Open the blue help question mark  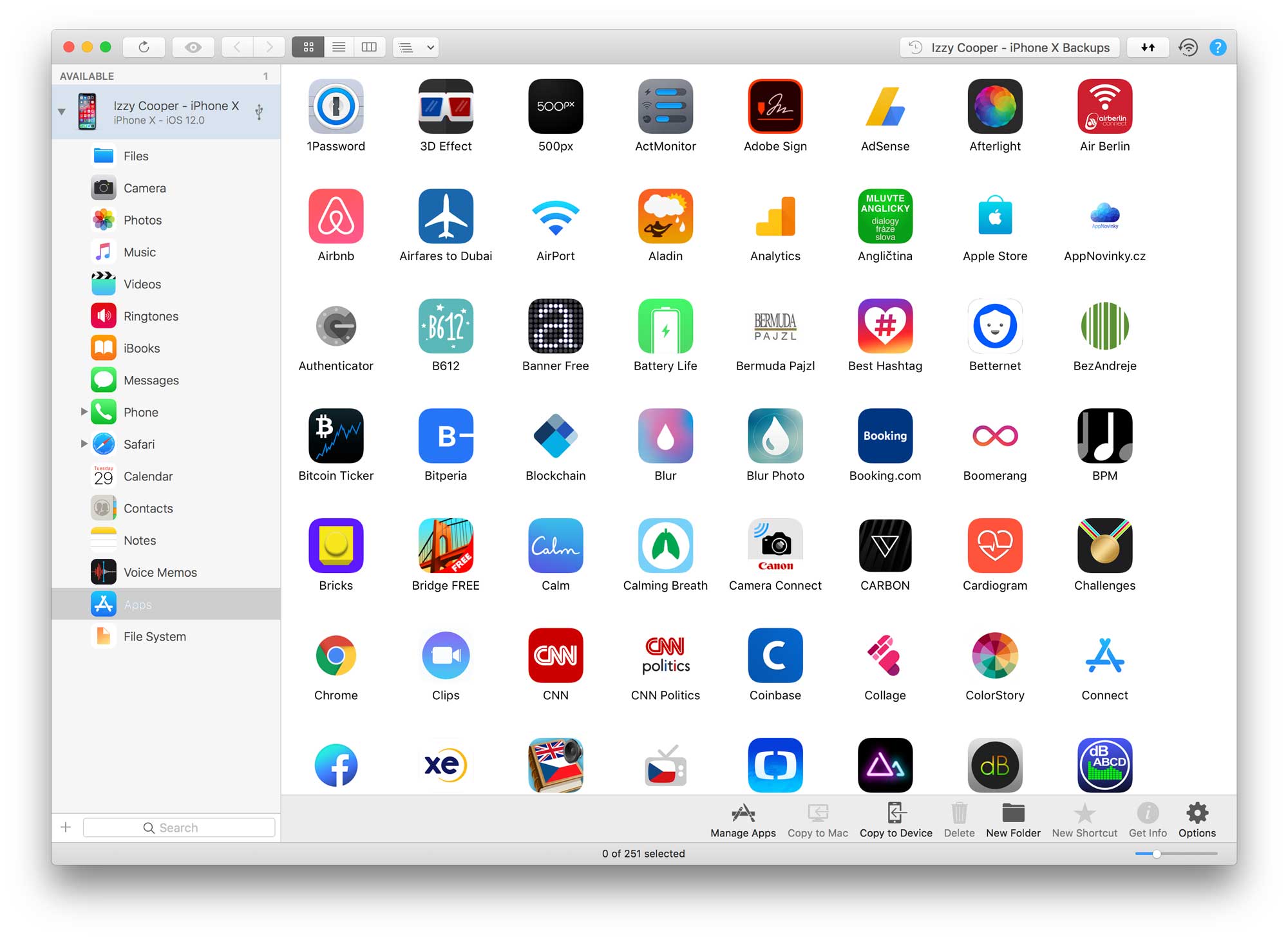[x=1218, y=47]
